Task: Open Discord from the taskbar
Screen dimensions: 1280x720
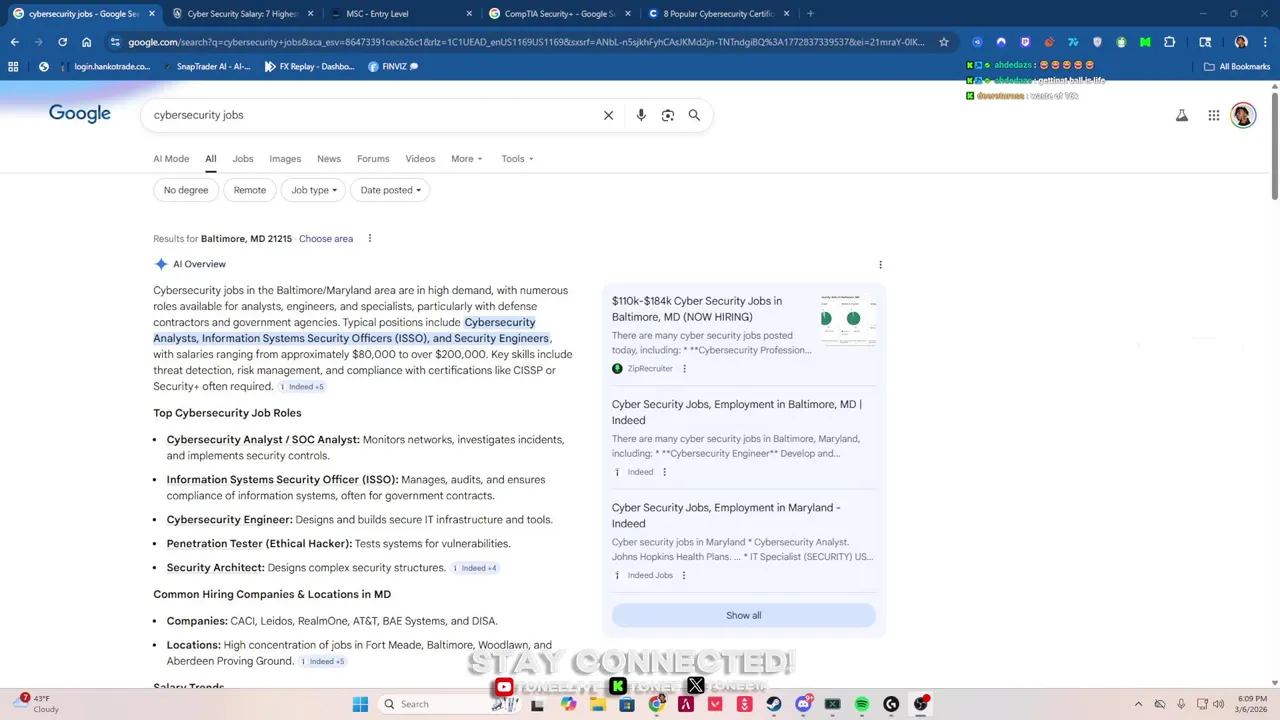Action: 803,704
